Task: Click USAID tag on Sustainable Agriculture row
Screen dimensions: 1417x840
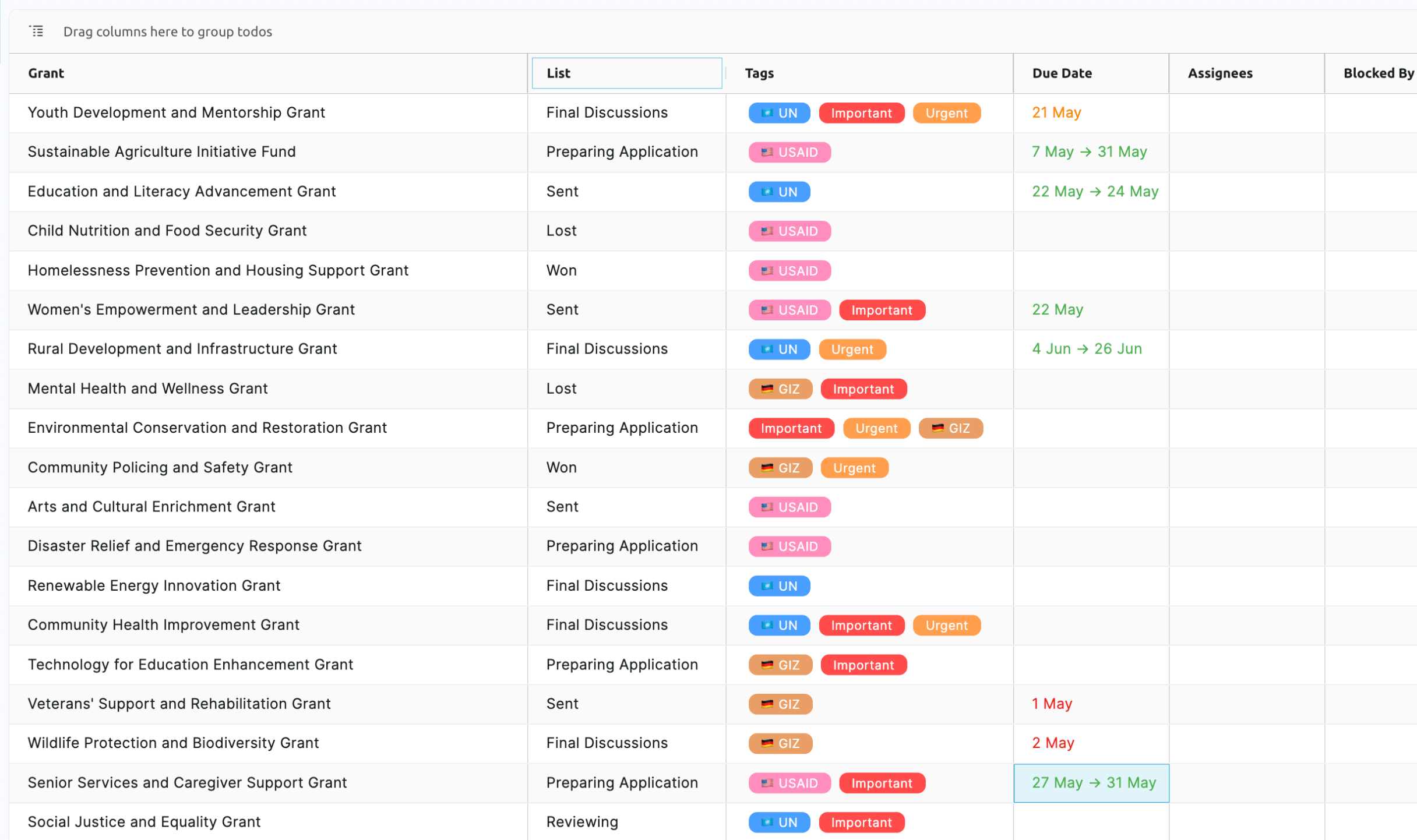Action: click(789, 152)
